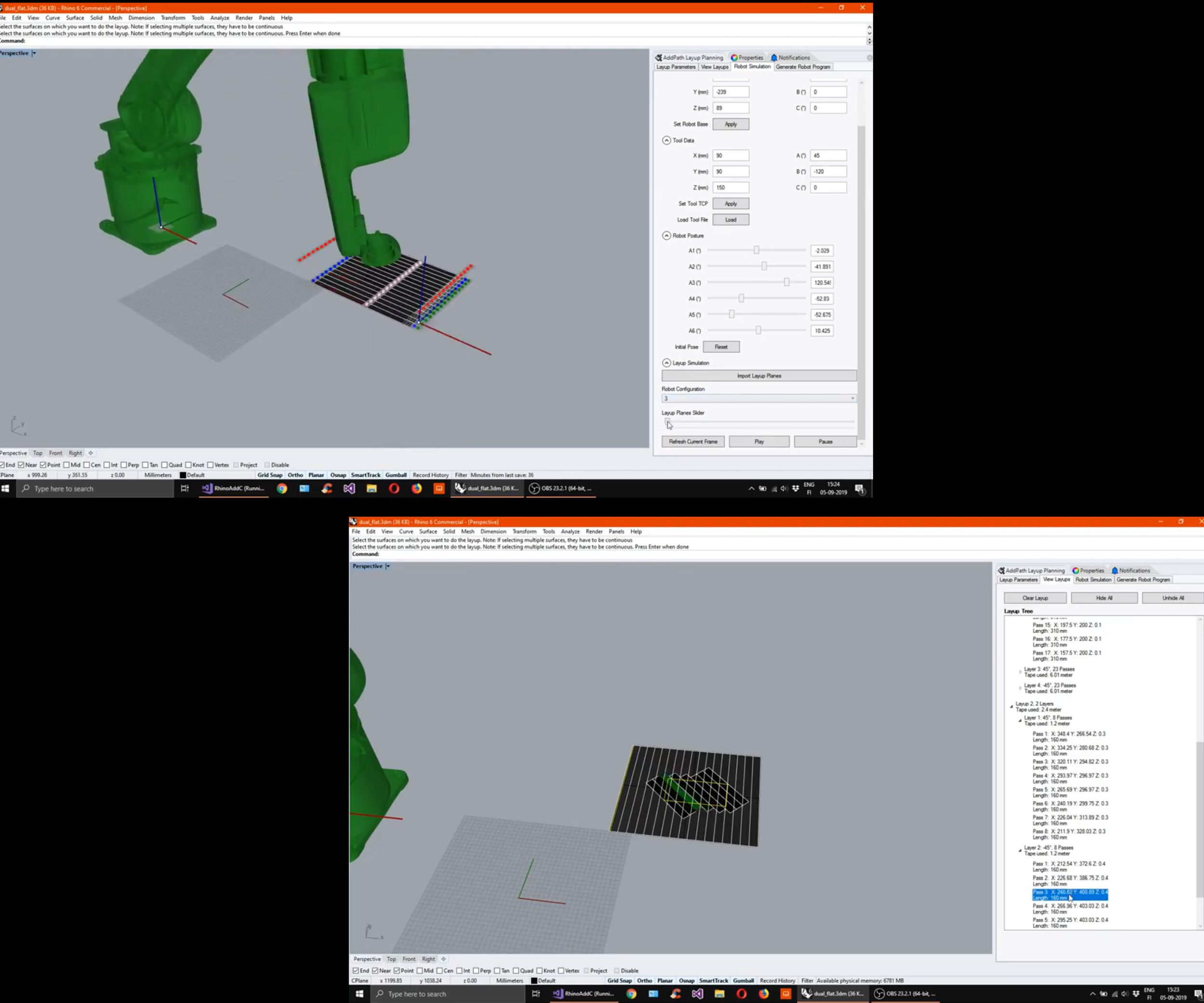Click the Layup Planes Slider handle
The width and height of the screenshot is (1204, 1003).
(667, 422)
